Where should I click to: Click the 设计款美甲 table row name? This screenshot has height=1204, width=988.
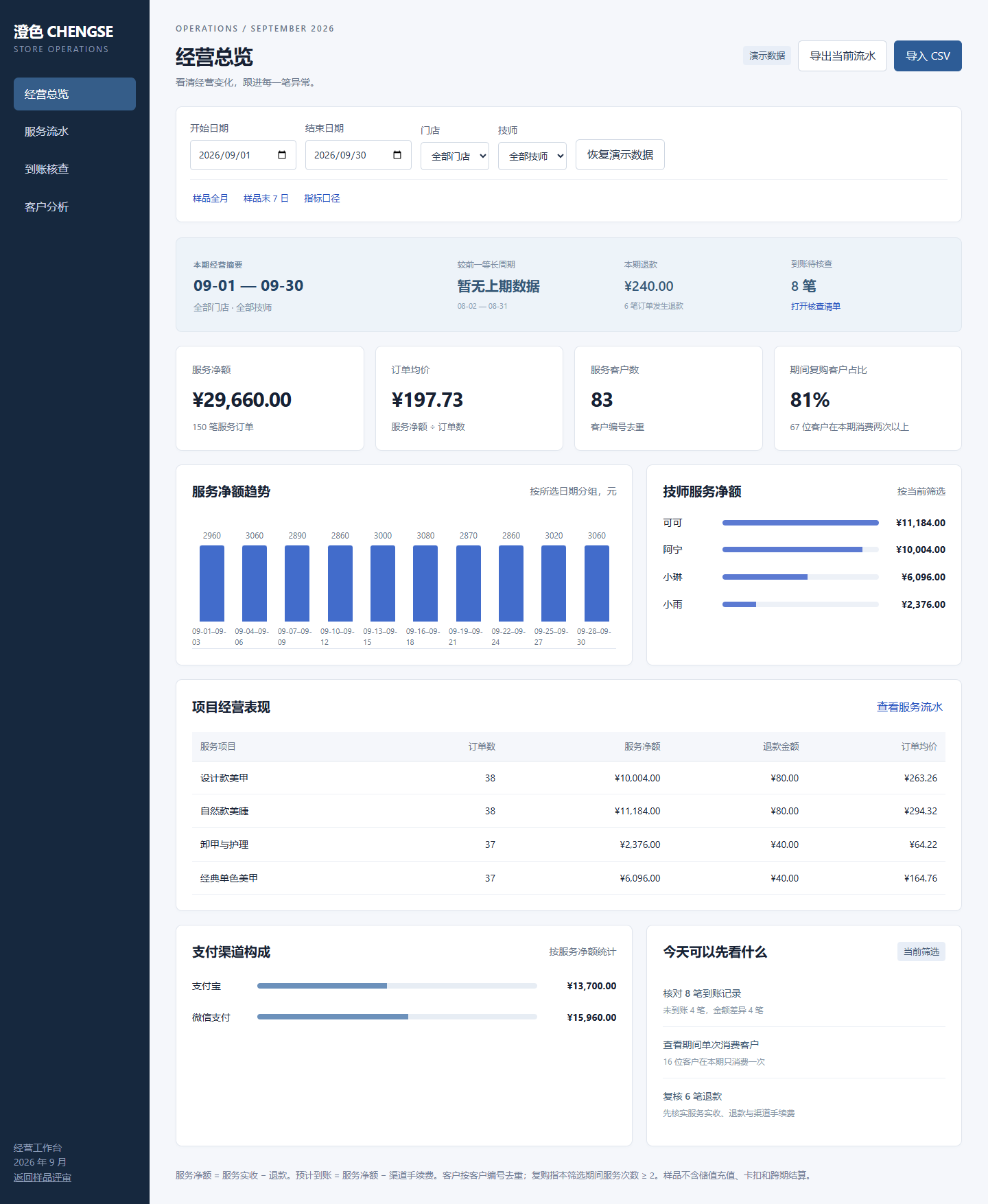click(x=224, y=778)
